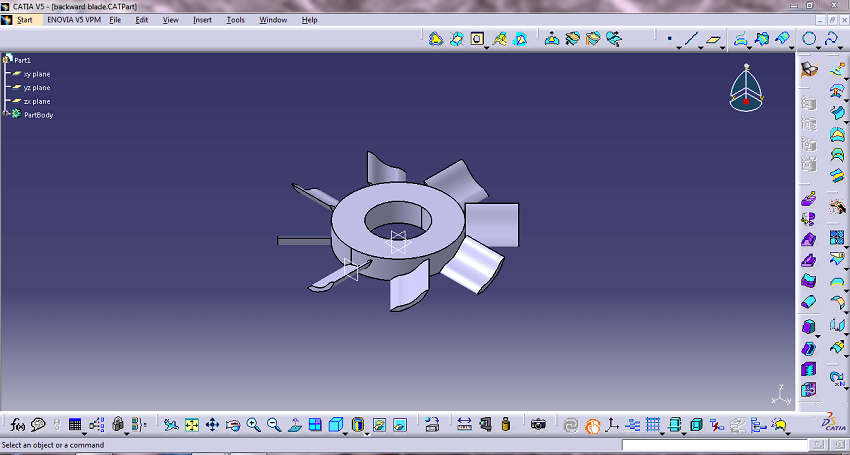Click the Zoom Out magnifier
Screen dimensions: 850x455
click(x=274, y=425)
